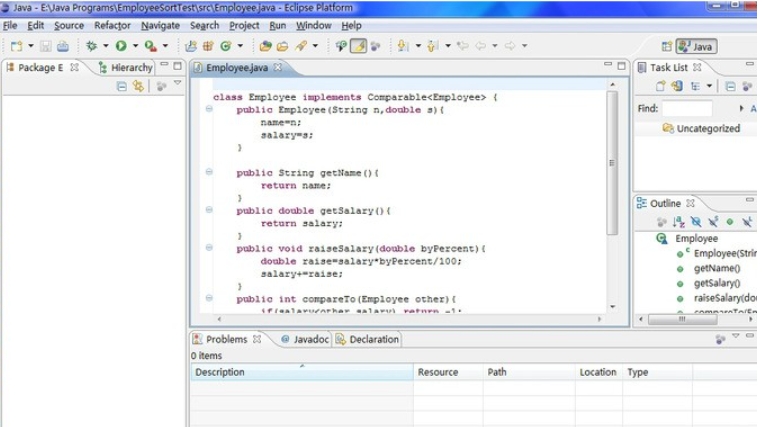This screenshot has height=427, width=762.
Task: Open the Debug configurations dropdown arrow
Action: coord(105,46)
